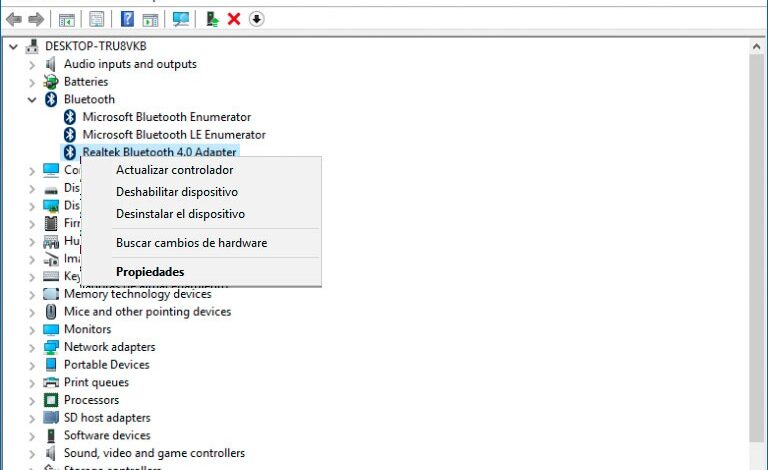Expand Audio inputs and outputs
Screen dimensions: 768x470
pyautogui.click(x=32, y=65)
